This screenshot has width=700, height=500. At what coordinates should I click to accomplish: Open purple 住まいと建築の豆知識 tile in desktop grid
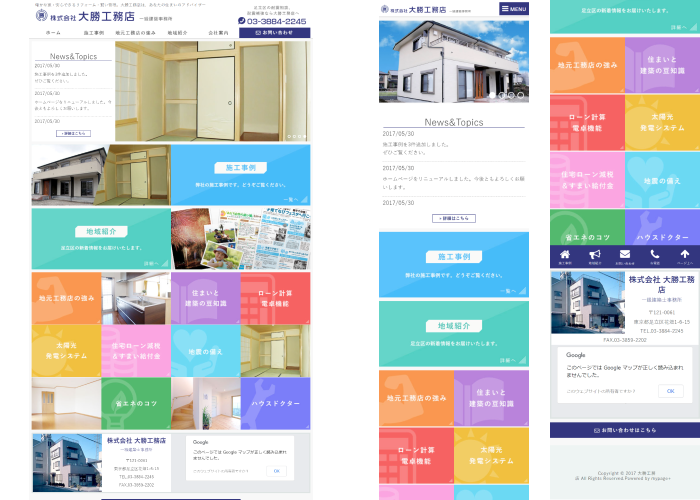click(206, 298)
